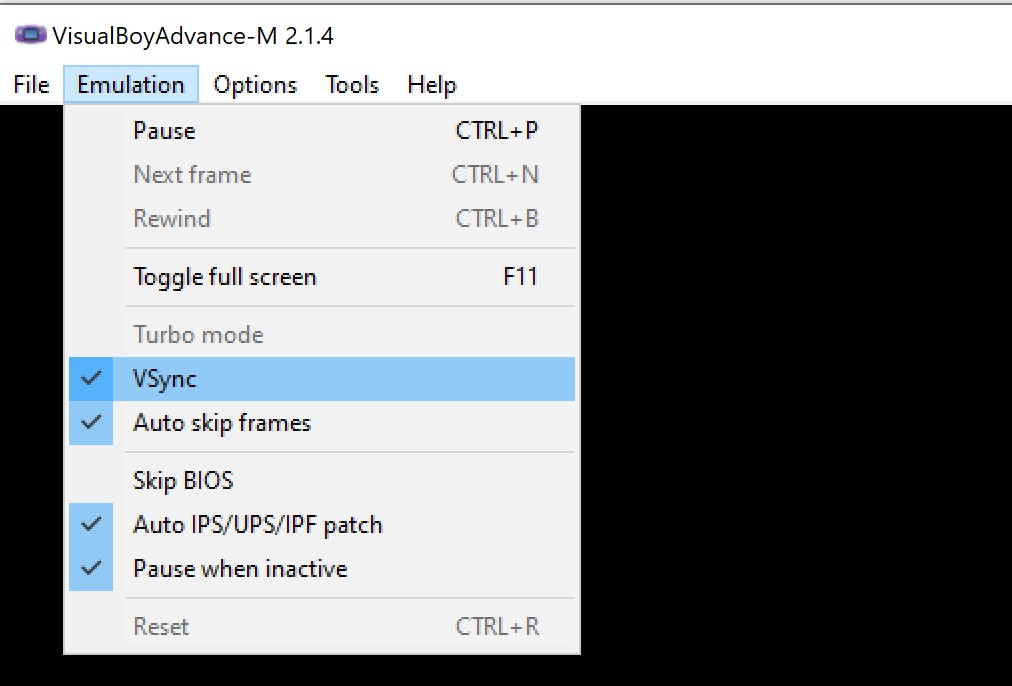Select the Reset menu entry
1012x686 pixels.
160,625
